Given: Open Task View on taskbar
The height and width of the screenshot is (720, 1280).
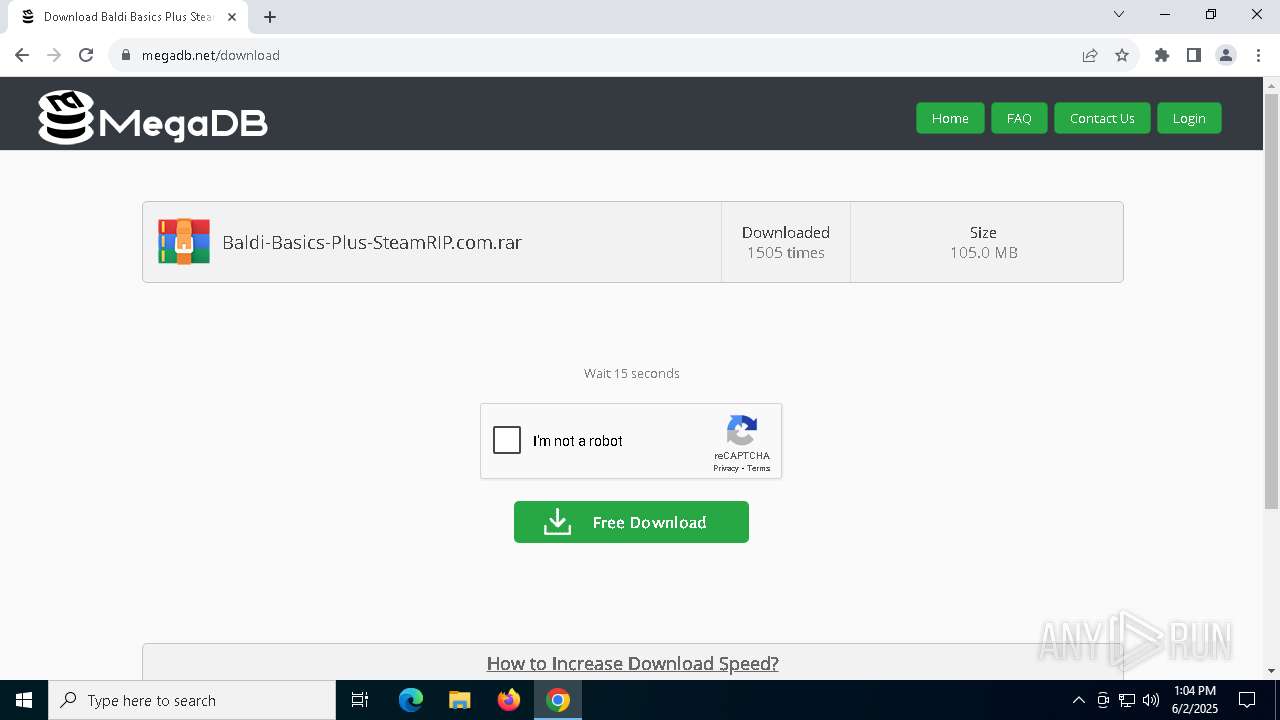Looking at the screenshot, I should [x=360, y=700].
